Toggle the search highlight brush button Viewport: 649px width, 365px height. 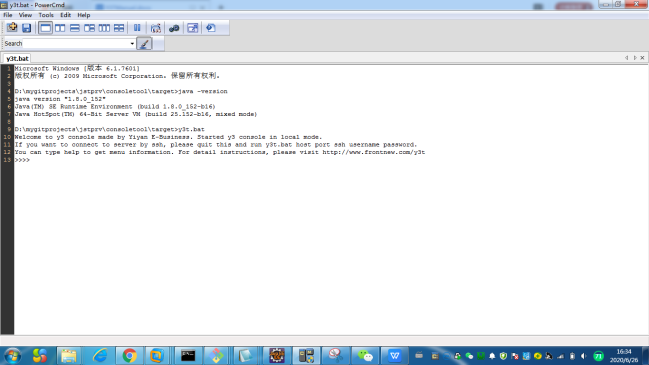click(x=144, y=43)
